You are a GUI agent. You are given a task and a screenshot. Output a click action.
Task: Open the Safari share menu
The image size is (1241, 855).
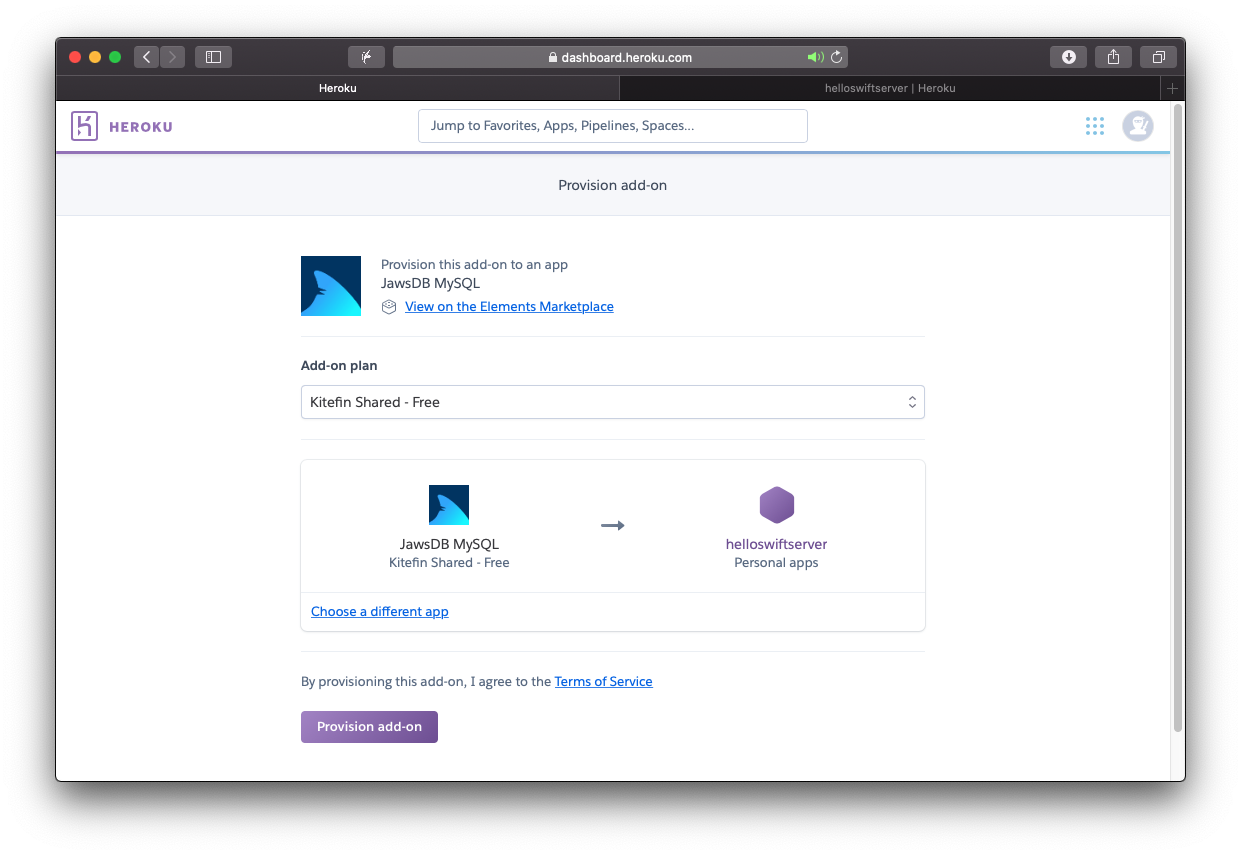pos(1113,57)
